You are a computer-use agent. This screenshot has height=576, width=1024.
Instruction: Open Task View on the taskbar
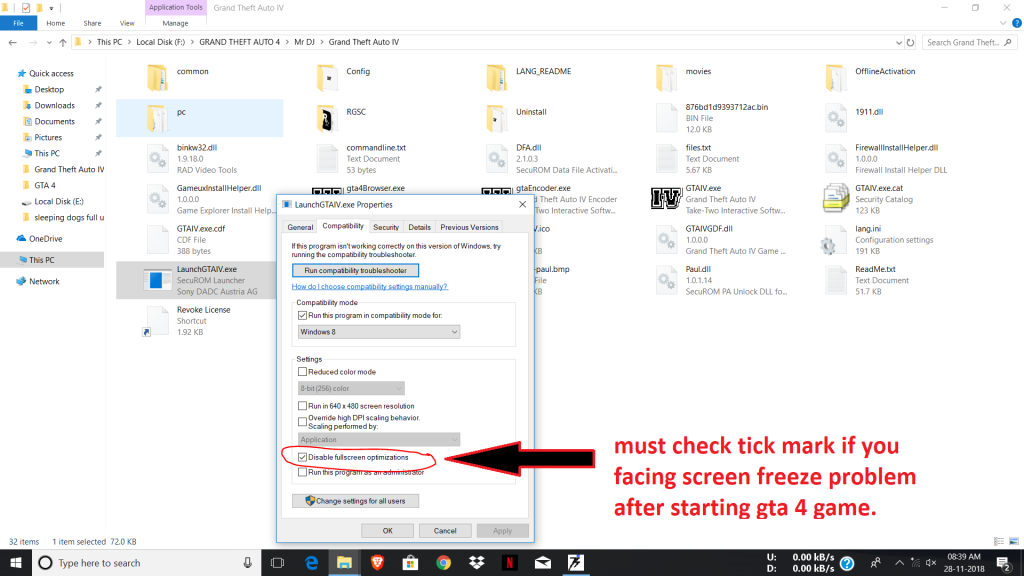coord(278,563)
